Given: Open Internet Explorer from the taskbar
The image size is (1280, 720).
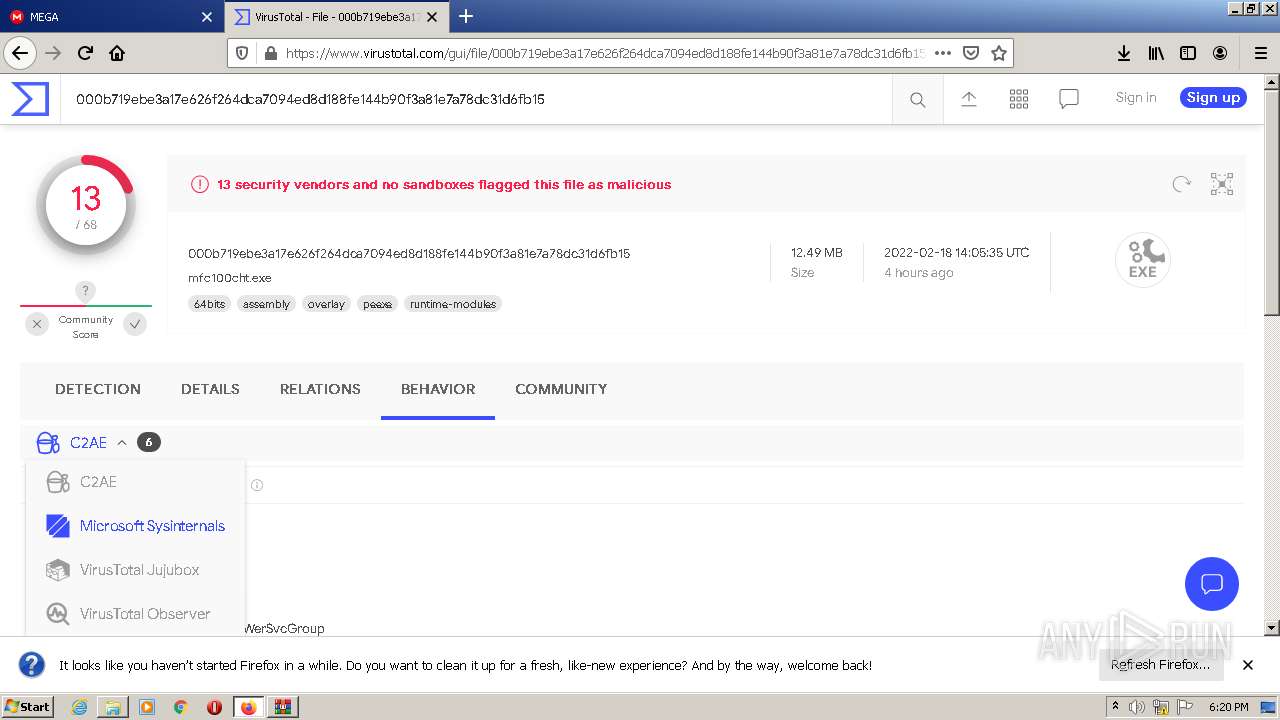Looking at the screenshot, I should 79,707.
